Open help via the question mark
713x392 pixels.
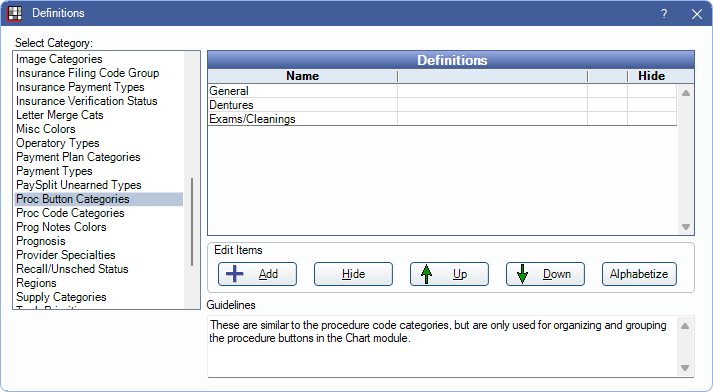pyautogui.click(x=664, y=14)
